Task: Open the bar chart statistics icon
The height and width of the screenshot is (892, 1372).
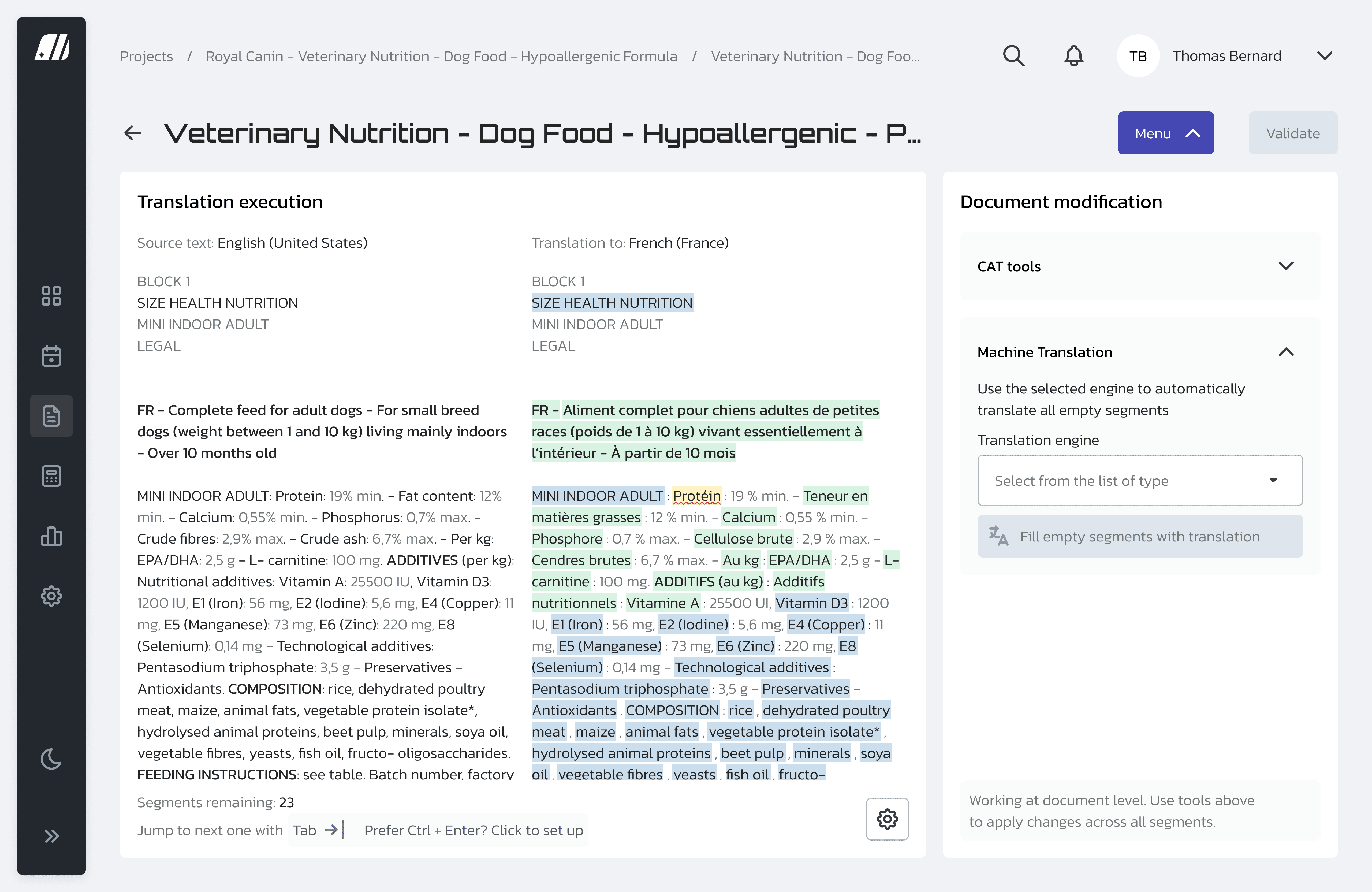Action: click(x=51, y=536)
